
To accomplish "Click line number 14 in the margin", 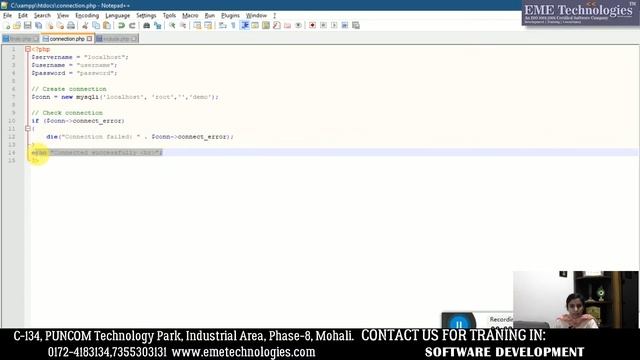I will (11, 153).
